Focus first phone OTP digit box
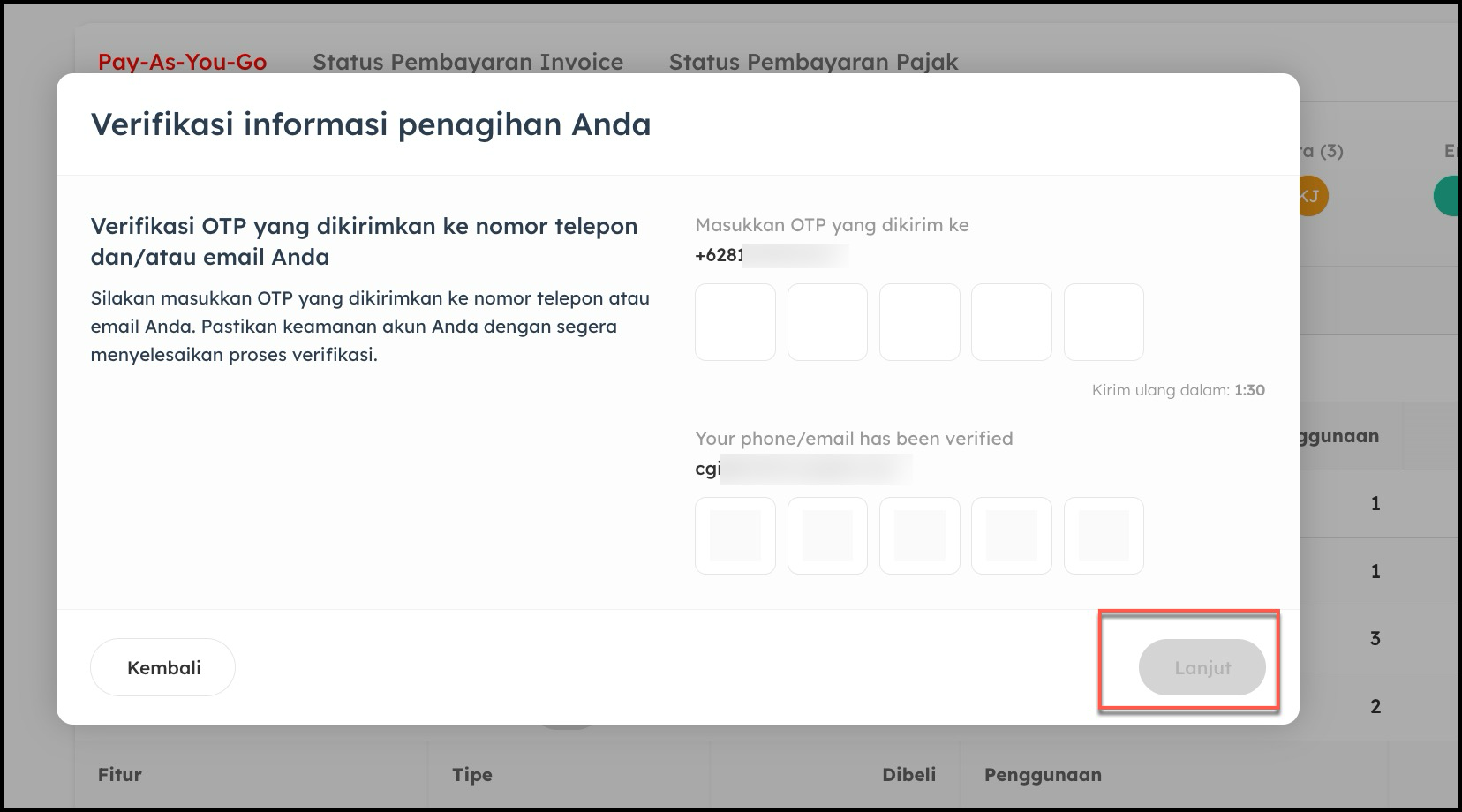 click(735, 322)
